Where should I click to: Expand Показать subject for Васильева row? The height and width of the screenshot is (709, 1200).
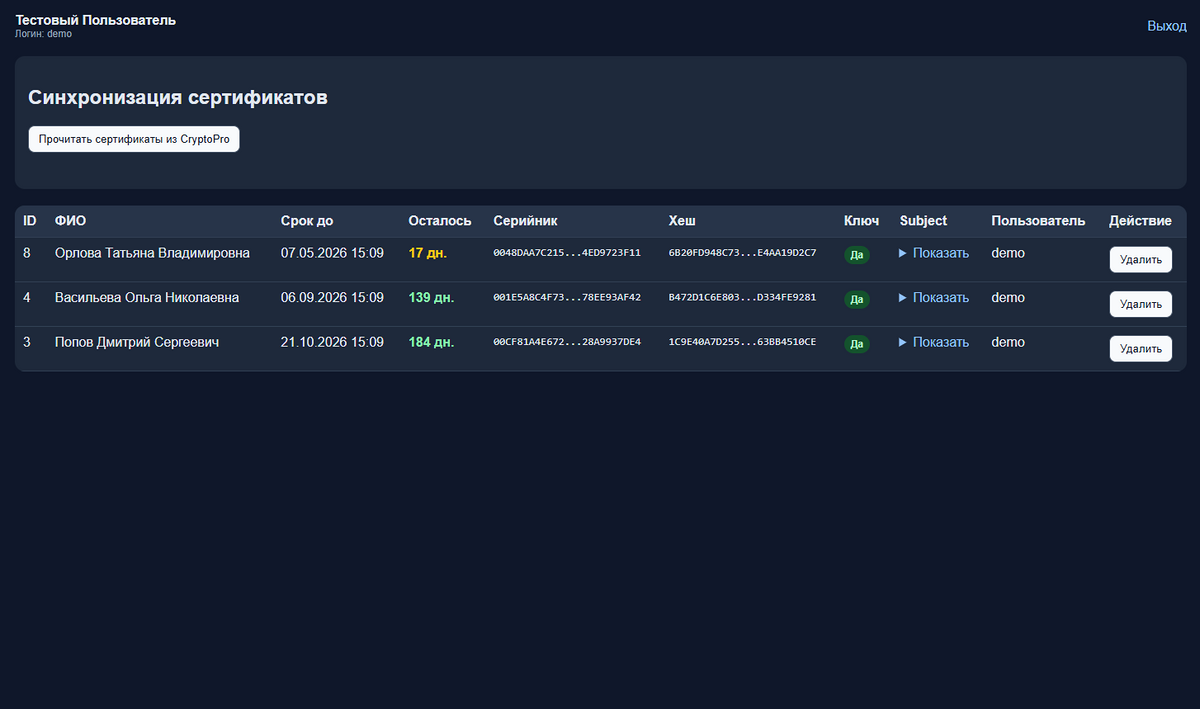(934, 297)
